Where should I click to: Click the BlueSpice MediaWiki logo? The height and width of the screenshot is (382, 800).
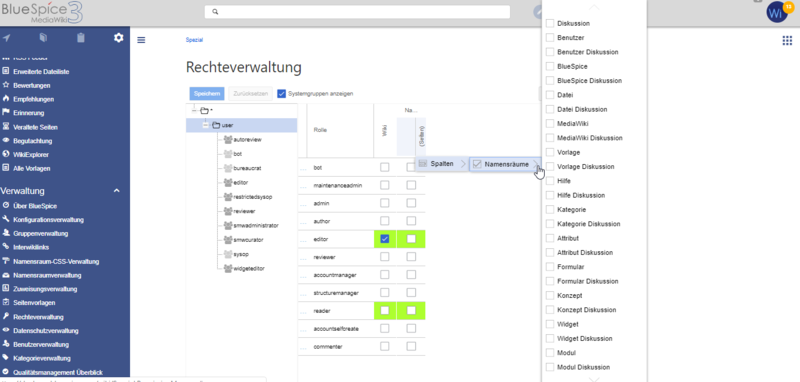pyautogui.click(x=42, y=12)
